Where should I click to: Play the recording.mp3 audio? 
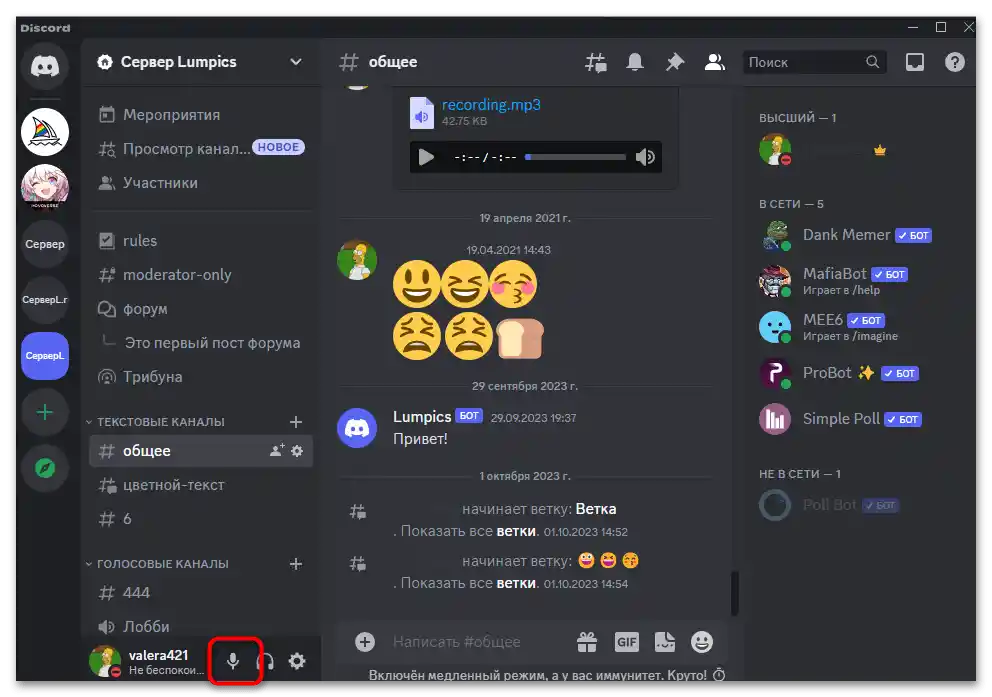(x=426, y=157)
